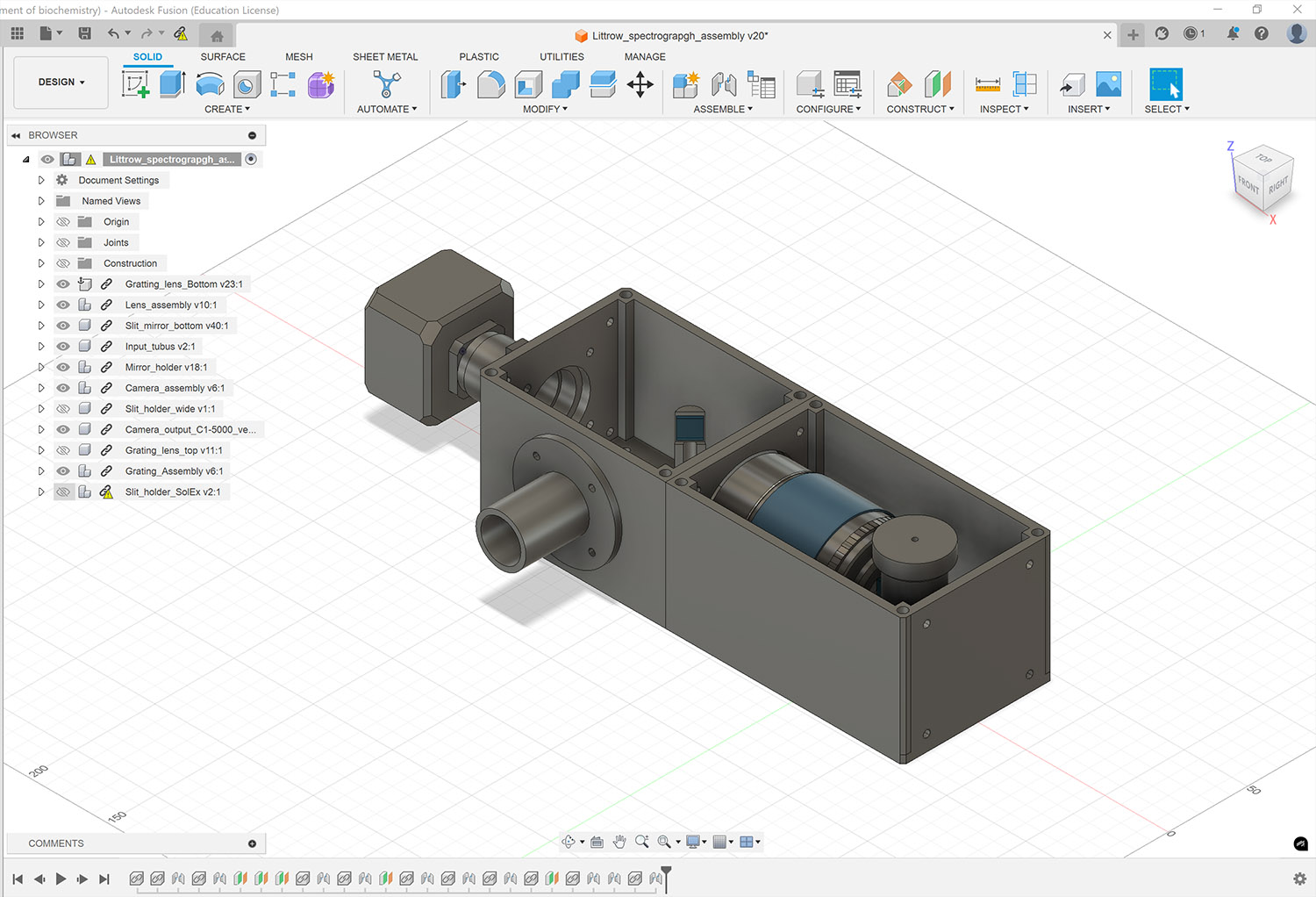Expand the Construction folder node
This screenshot has width=1316, height=897.
(40, 263)
